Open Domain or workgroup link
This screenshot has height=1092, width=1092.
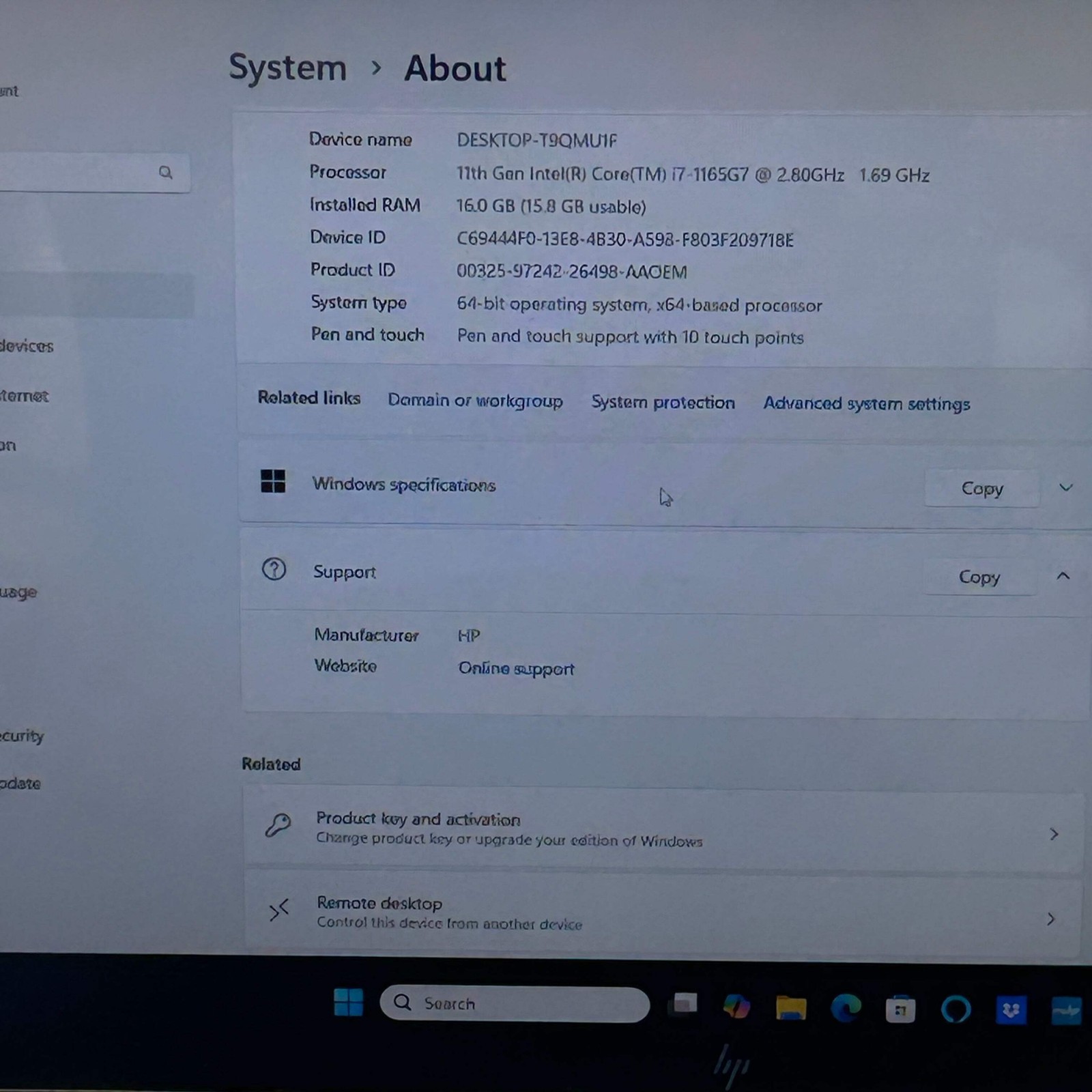pos(475,401)
